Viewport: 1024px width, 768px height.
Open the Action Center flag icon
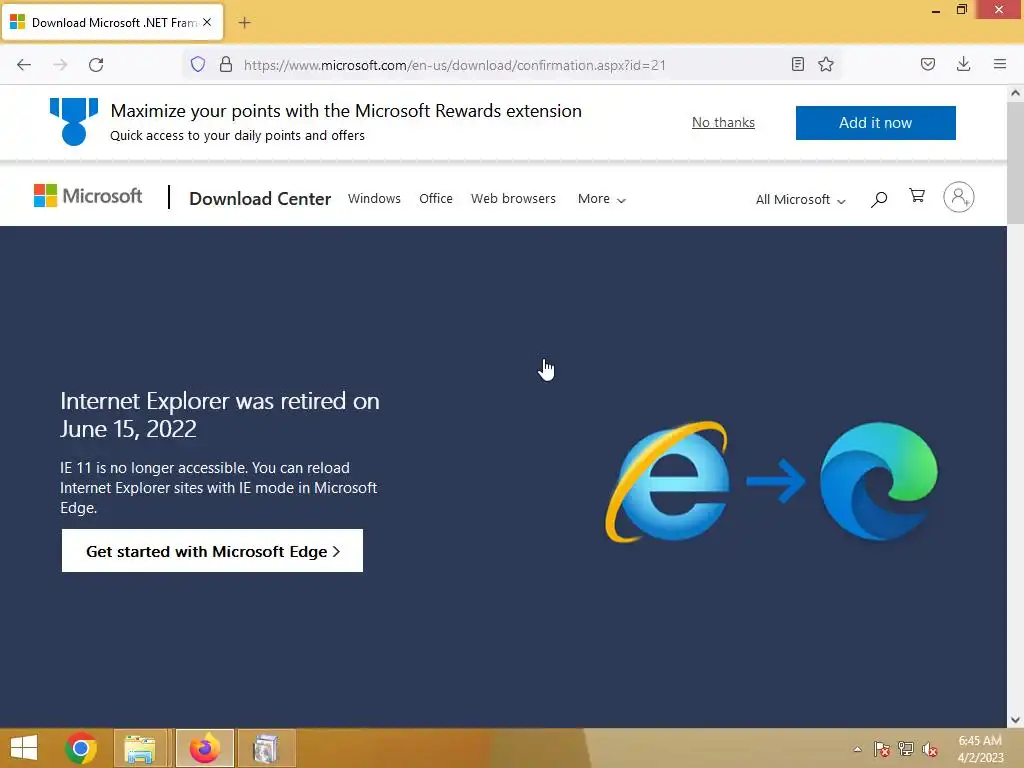882,749
